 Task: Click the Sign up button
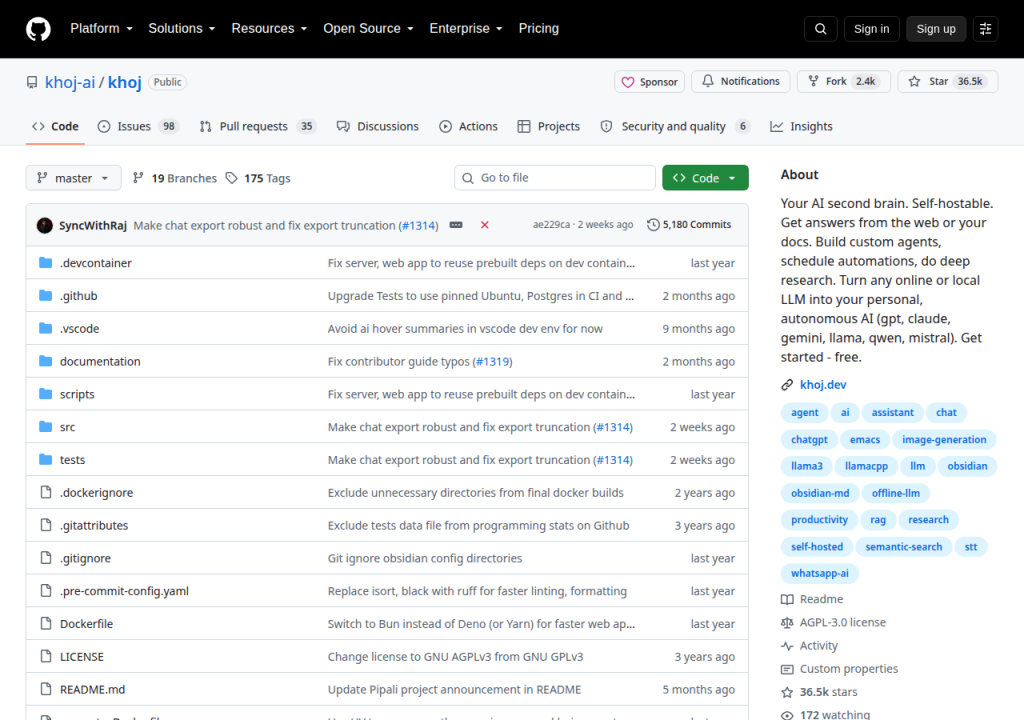[x=936, y=29]
